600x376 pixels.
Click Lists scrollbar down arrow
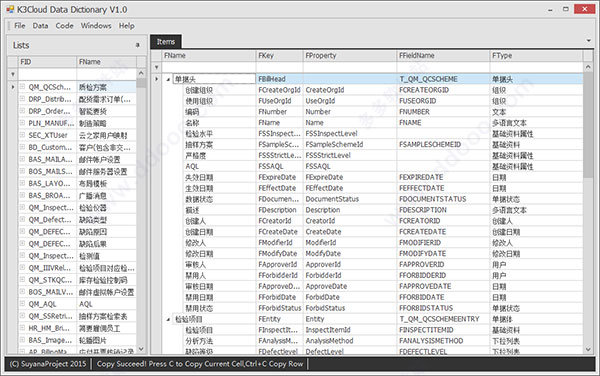tap(141, 349)
